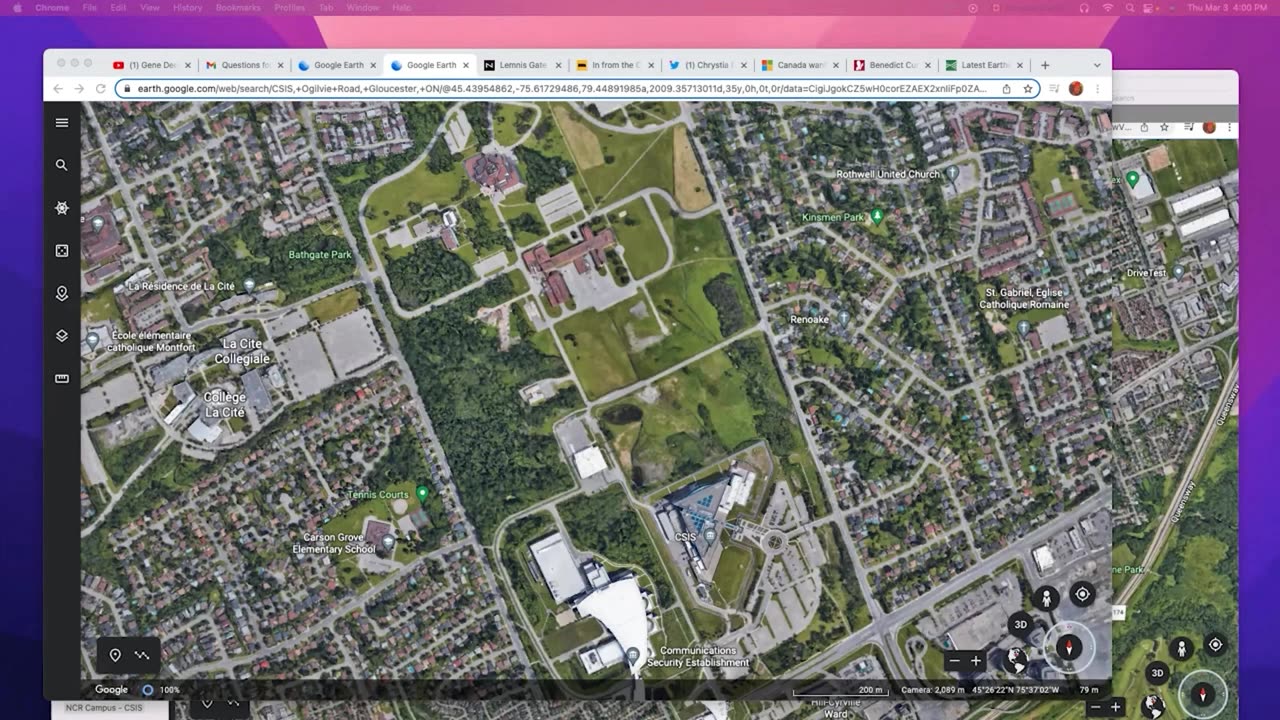Click the globe view icon
1280x720 pixels.
tap(1016, 660)
